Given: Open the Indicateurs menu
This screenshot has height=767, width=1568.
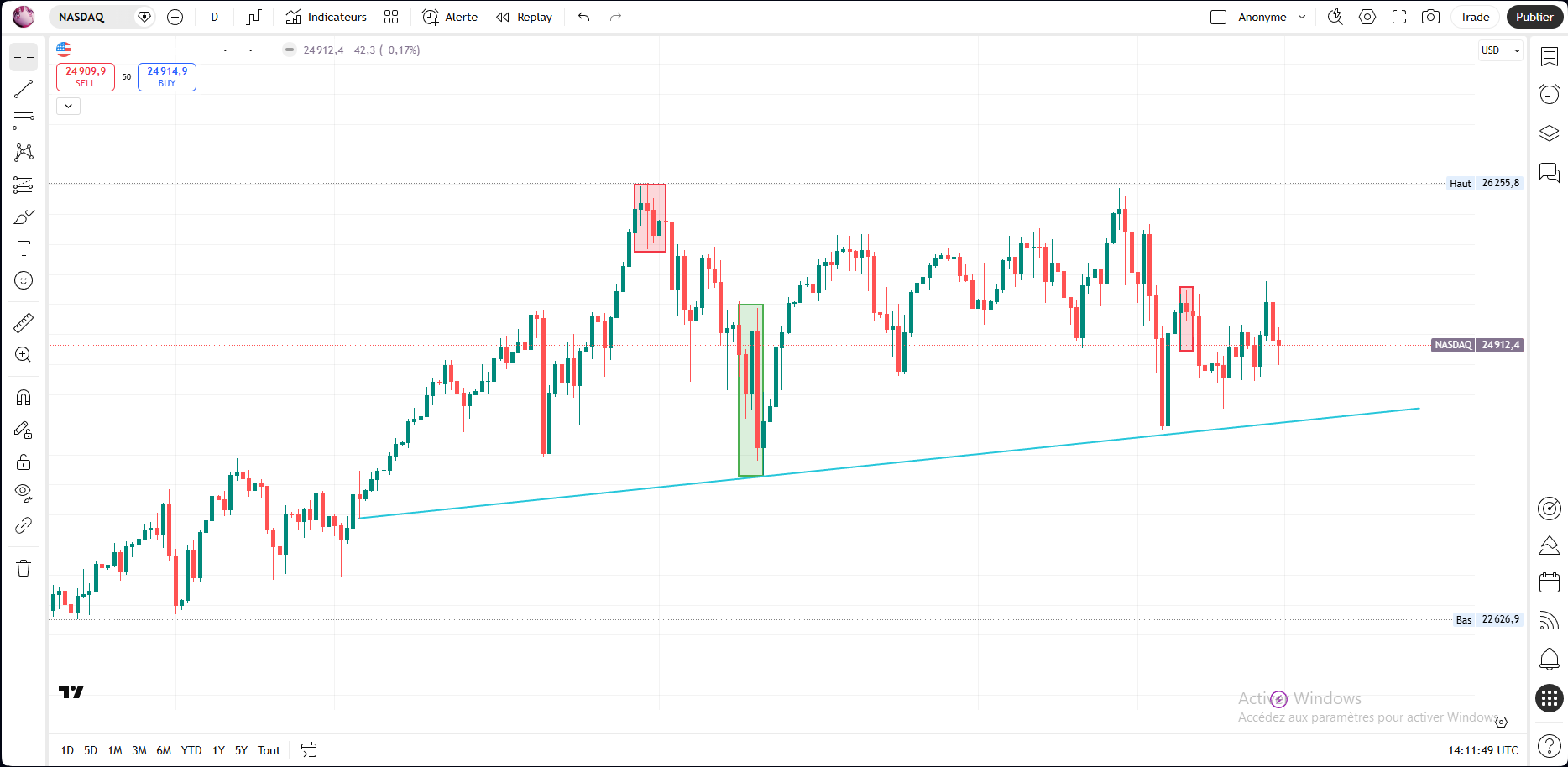Looking at the screenshot, I should 327,17.
